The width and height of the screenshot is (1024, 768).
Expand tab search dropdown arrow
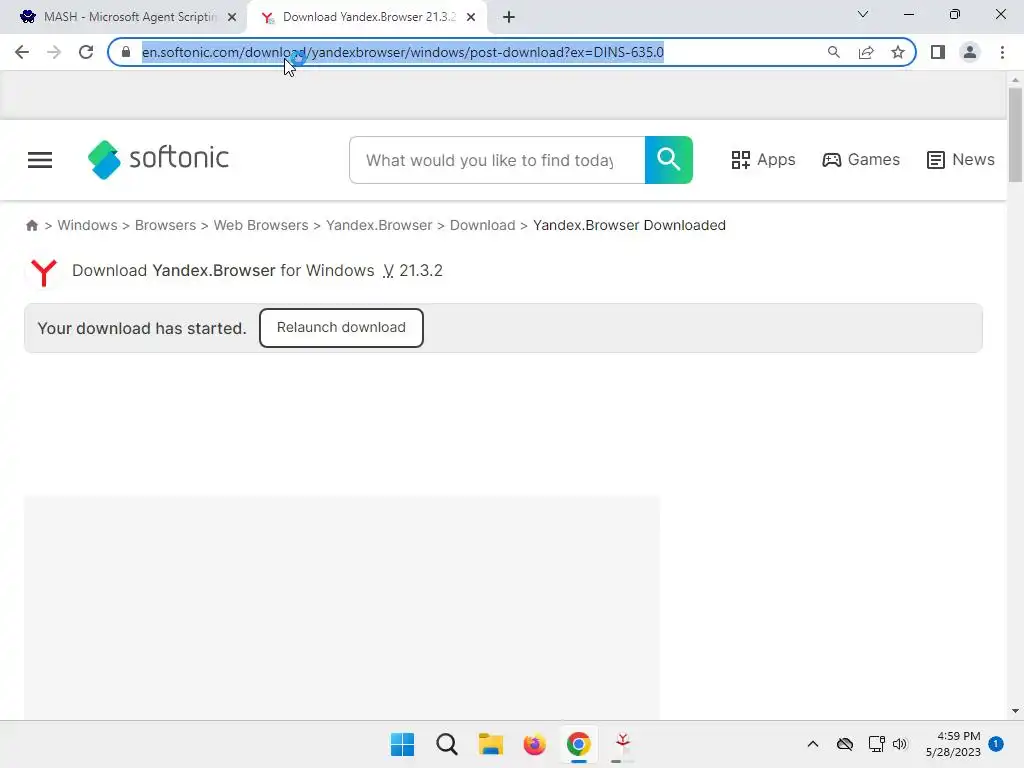tap(863, 14)
